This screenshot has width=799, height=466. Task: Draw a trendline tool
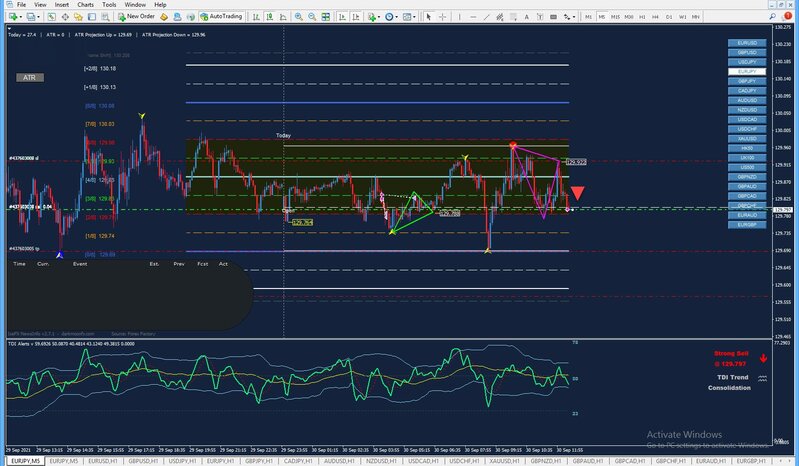click(487, 17)
